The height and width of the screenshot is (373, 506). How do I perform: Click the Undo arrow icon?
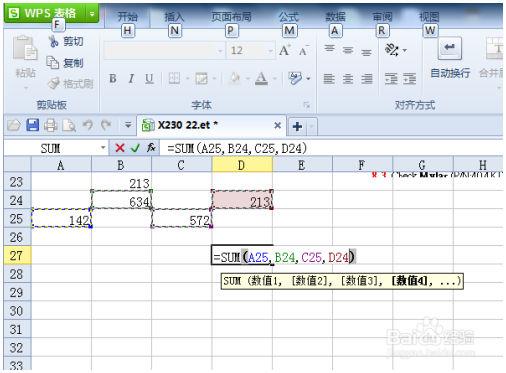88,125
